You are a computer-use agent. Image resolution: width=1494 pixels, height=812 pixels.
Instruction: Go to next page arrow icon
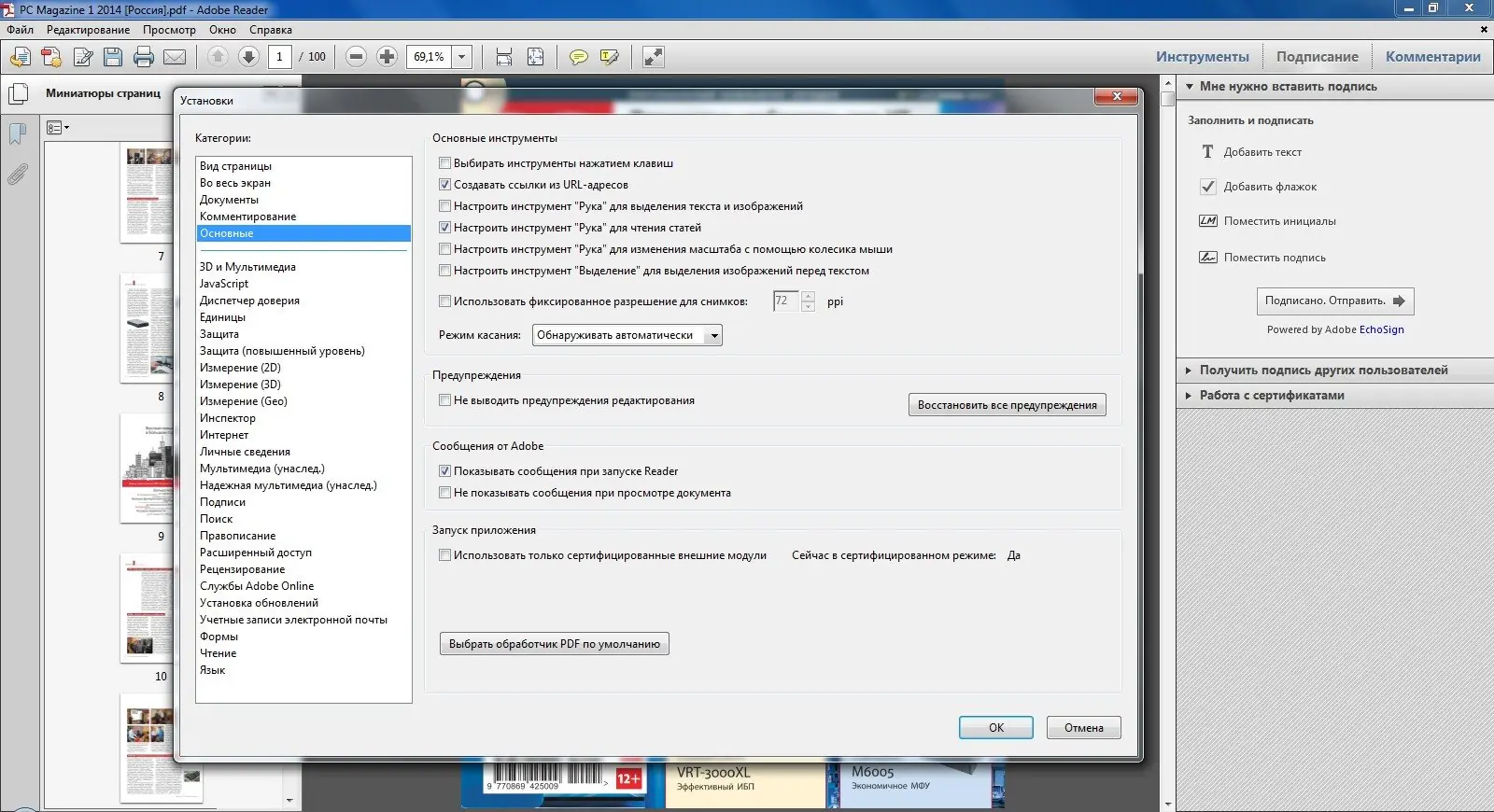[248, 57]
